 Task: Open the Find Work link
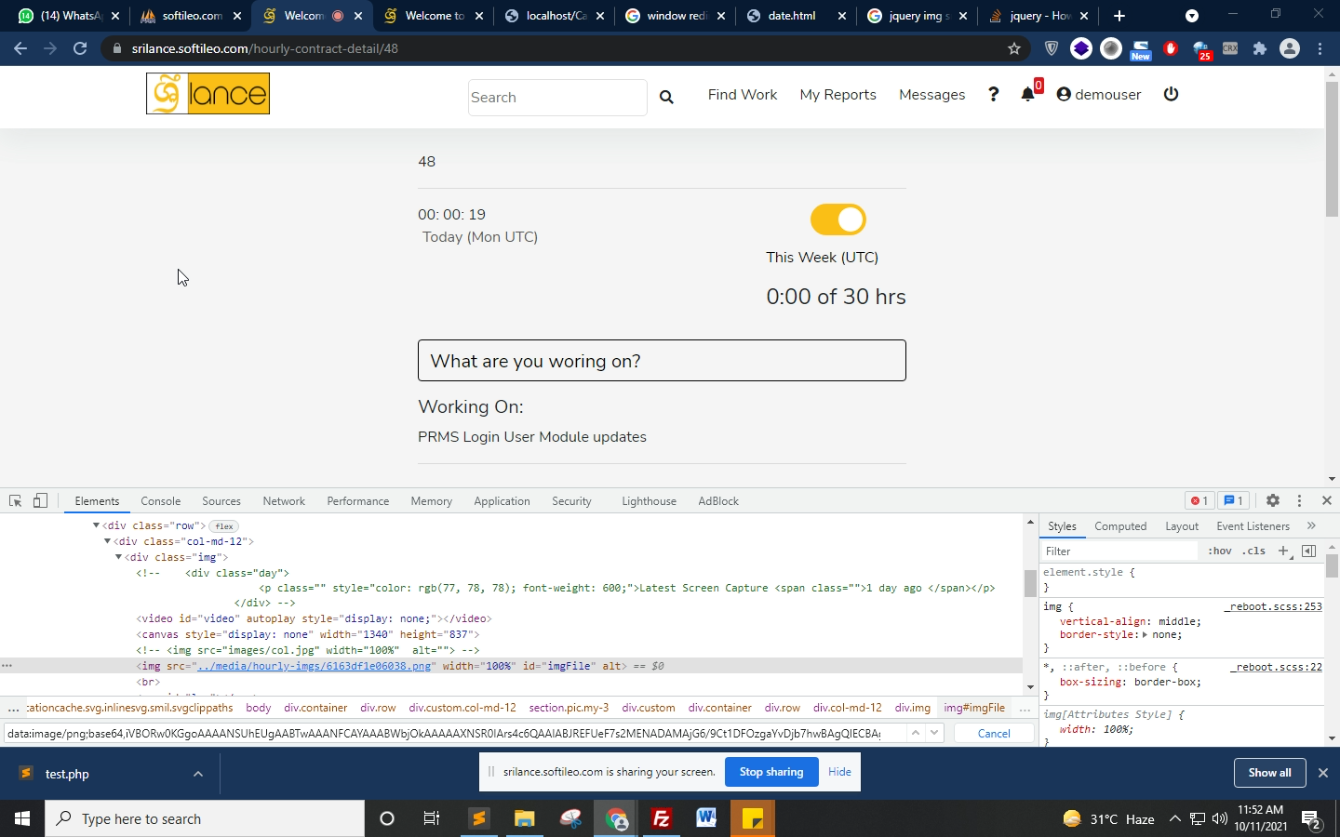tap(742, 94)
